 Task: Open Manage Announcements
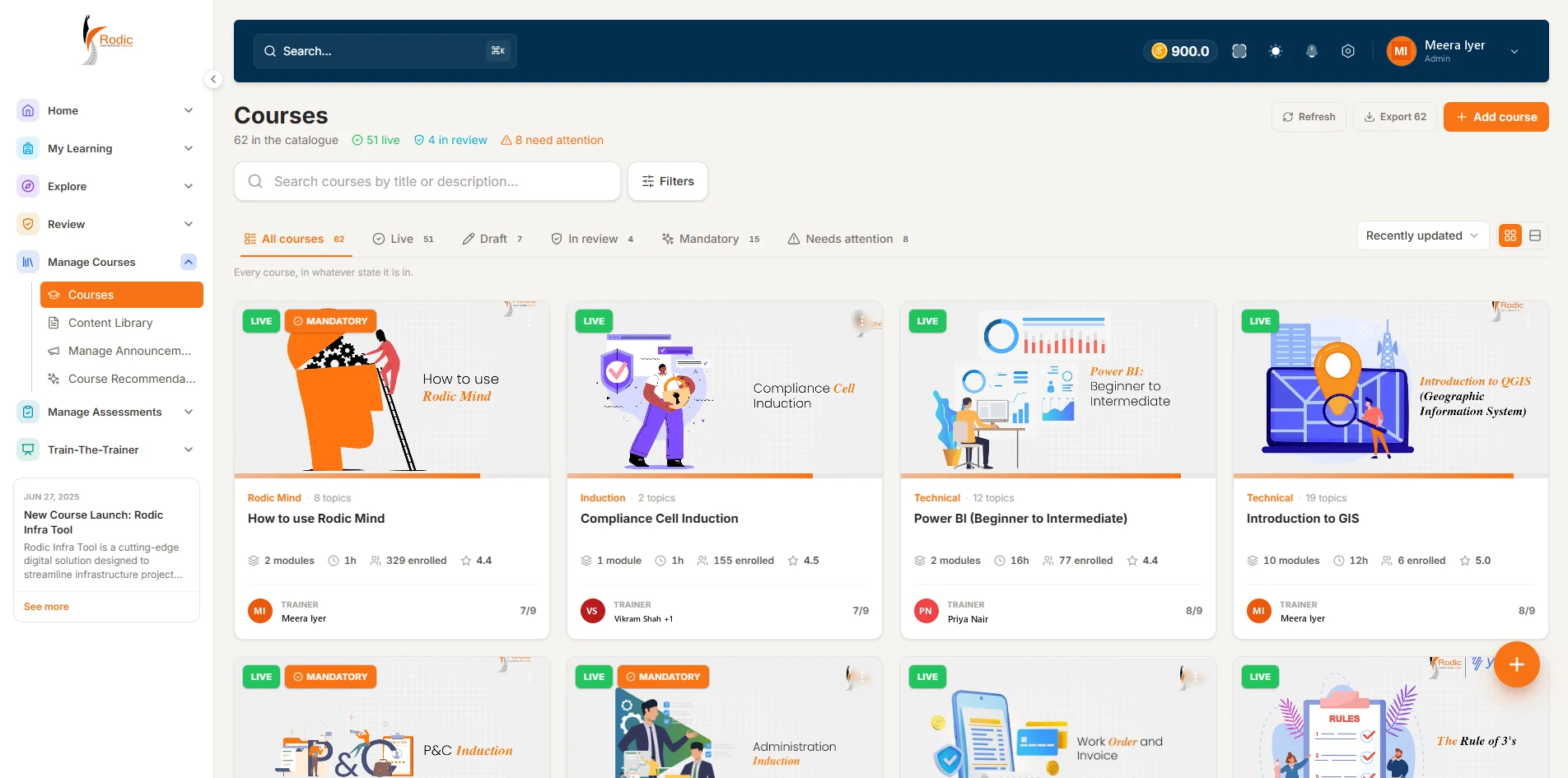click(122, 351)
